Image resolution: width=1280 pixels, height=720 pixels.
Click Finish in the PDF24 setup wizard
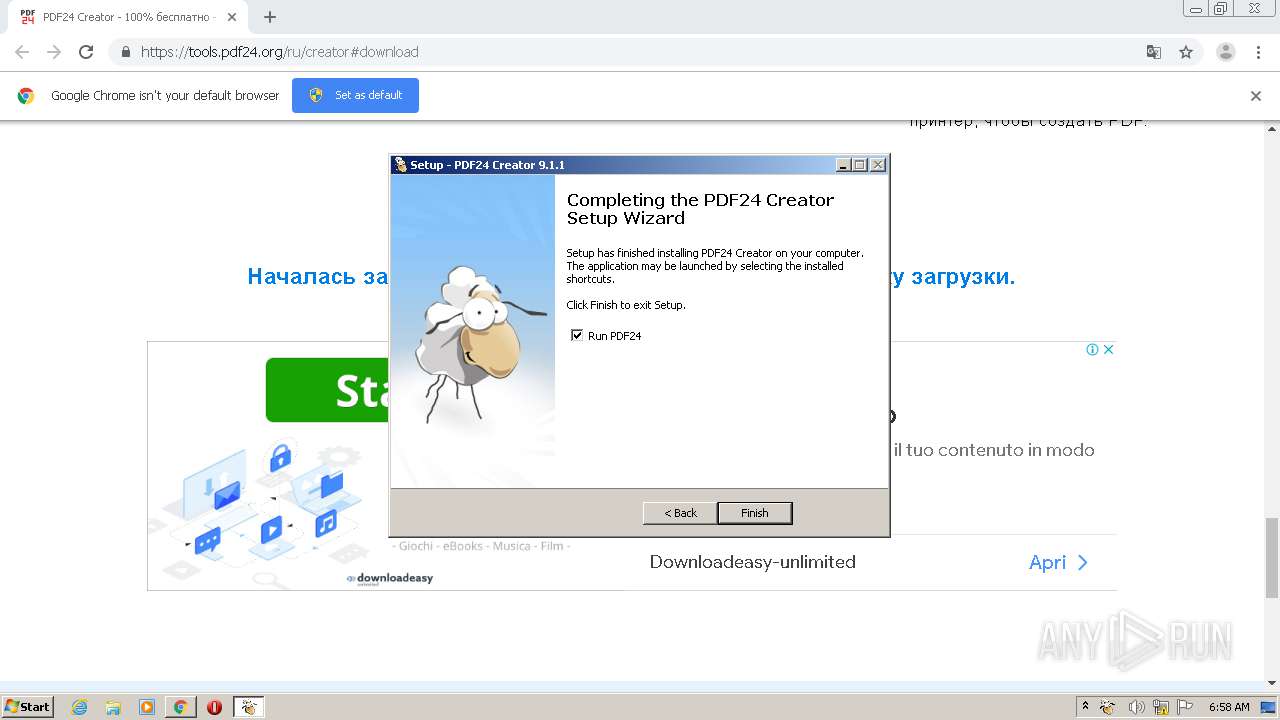(755, 513)
